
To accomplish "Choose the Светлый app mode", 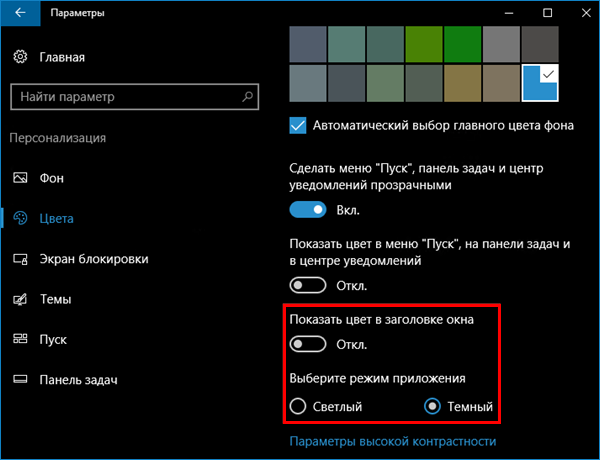I will click(298, 406).
